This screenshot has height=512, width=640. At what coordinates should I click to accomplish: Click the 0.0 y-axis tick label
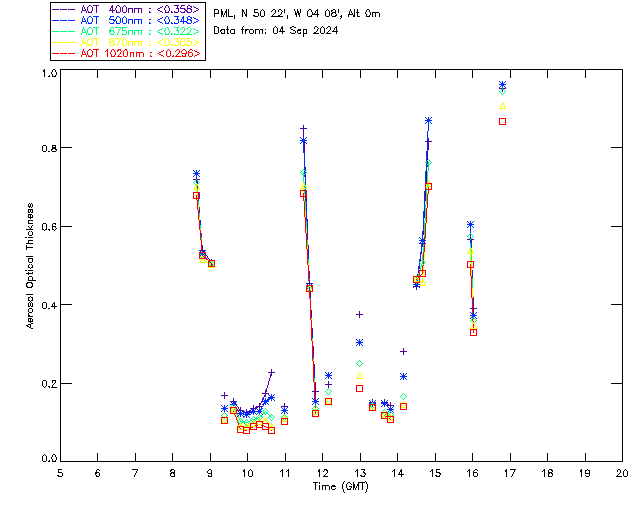(x=49, y=459)
